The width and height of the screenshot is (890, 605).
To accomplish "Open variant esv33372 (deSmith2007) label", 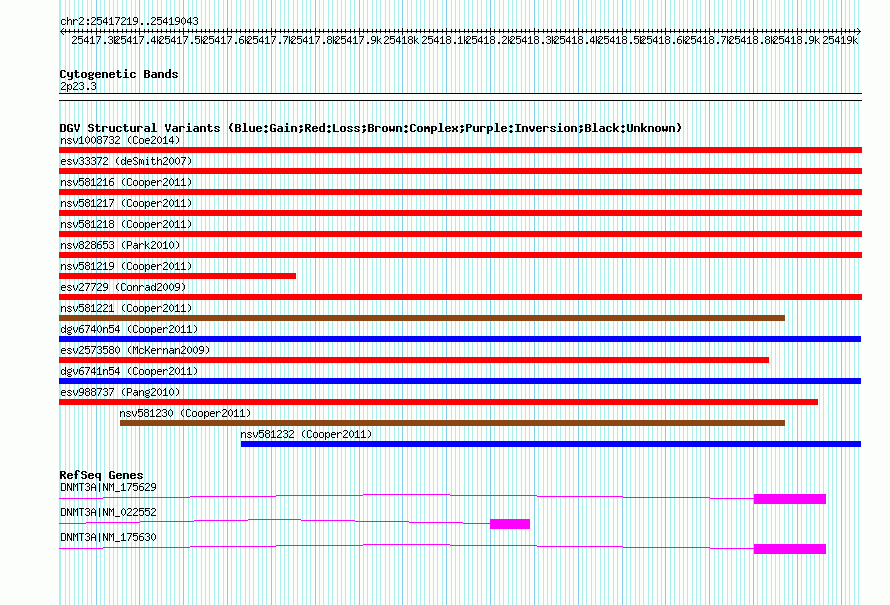I will coord(126,161).
